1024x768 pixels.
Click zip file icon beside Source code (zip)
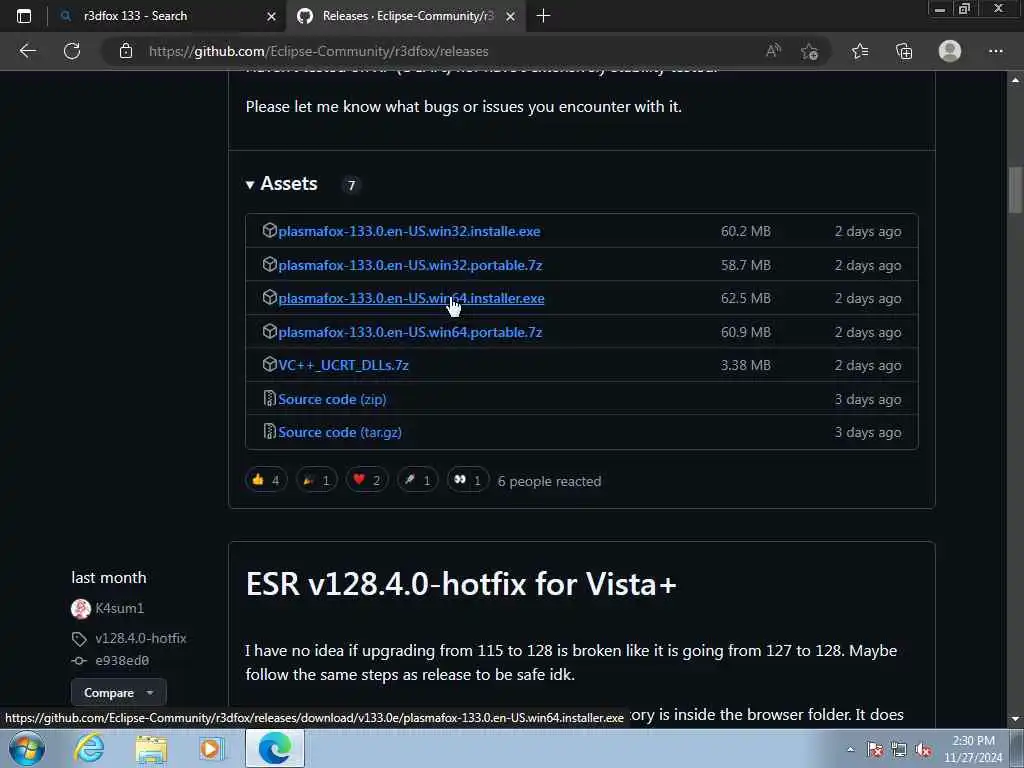tap(269, 398)
